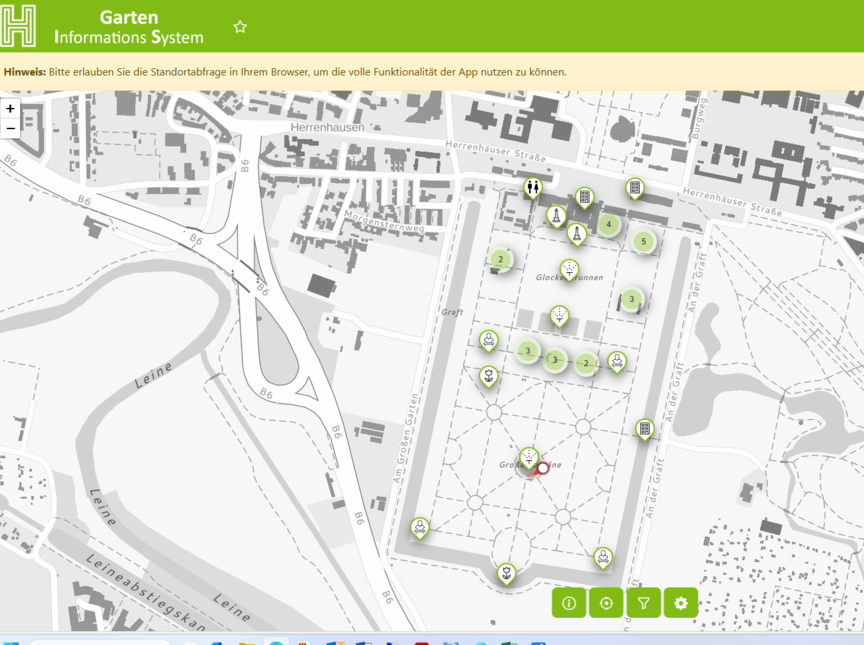864x645 pixels.
Task: Center the map on my location
Action: [x=606, y=603]
